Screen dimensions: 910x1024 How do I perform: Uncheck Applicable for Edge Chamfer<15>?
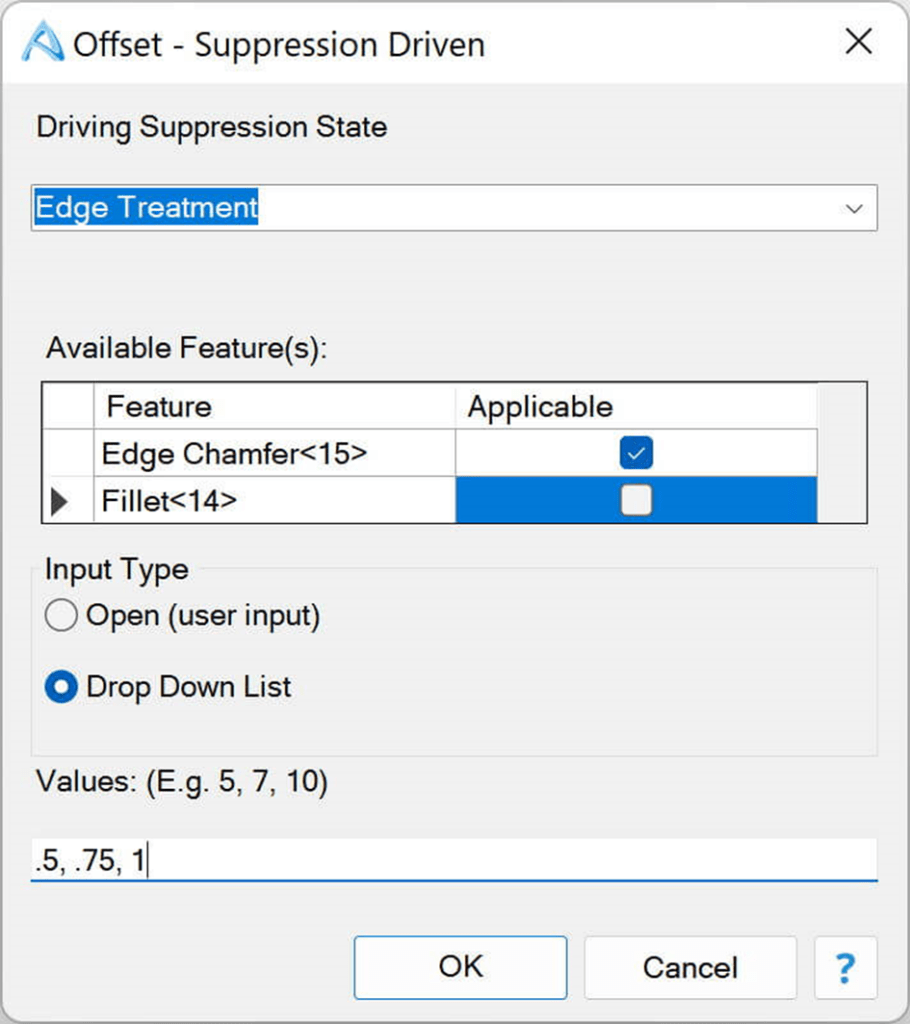pyautogui.click(x=636, y=454)
